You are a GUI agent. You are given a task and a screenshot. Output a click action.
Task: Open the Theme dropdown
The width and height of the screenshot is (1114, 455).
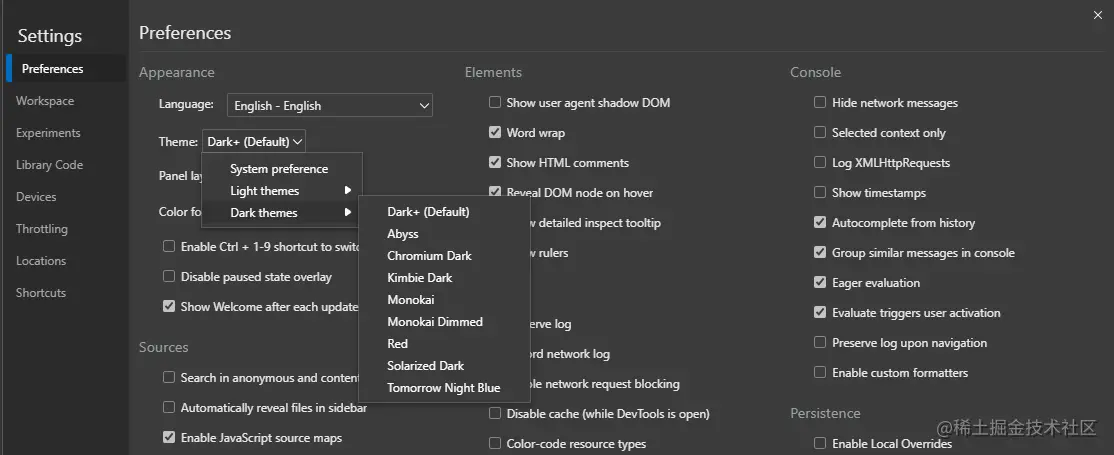tap(254, 142)
